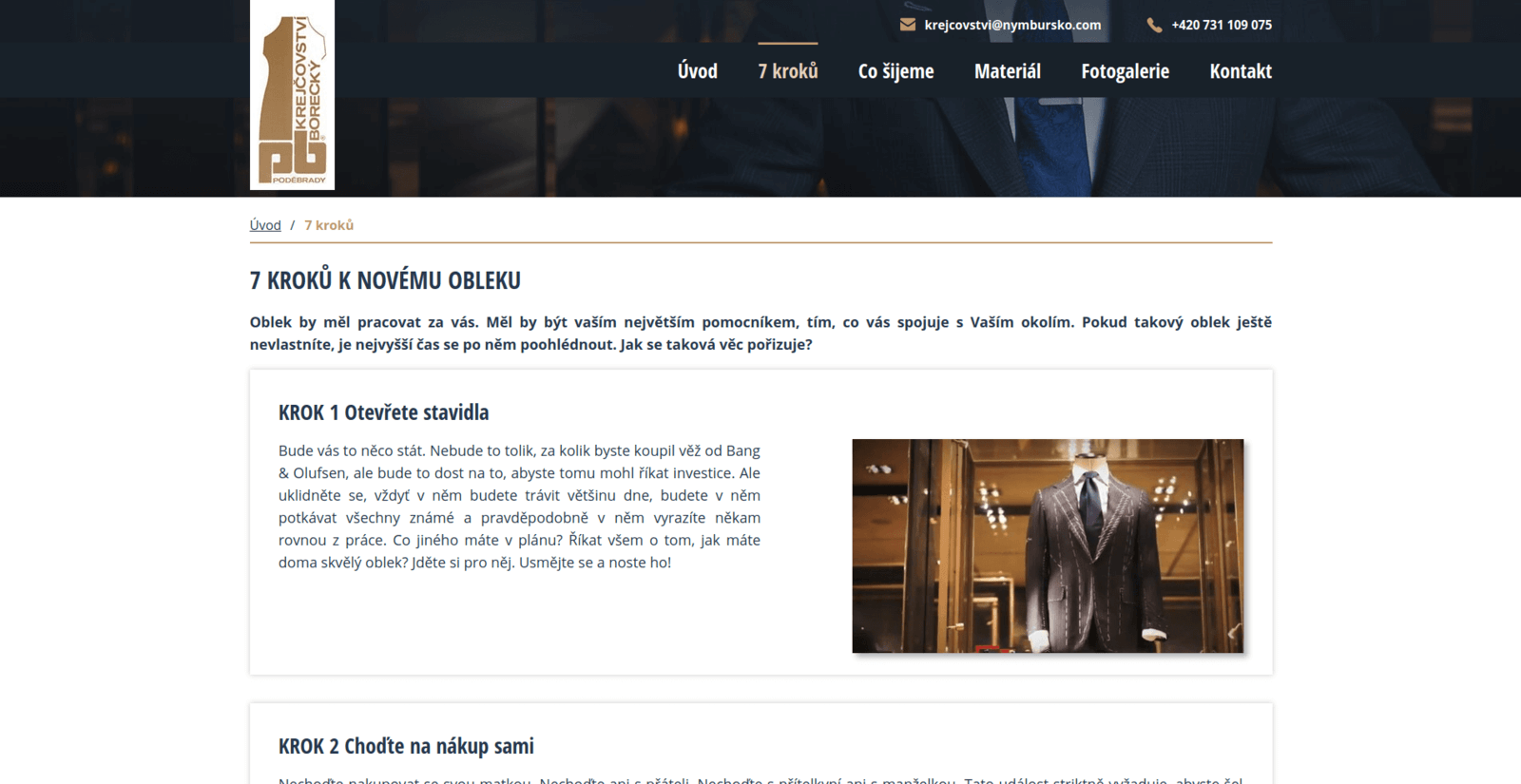Open Fotogalerie from the top menu
The image size is (1521, 784).
coord(1125,71)
